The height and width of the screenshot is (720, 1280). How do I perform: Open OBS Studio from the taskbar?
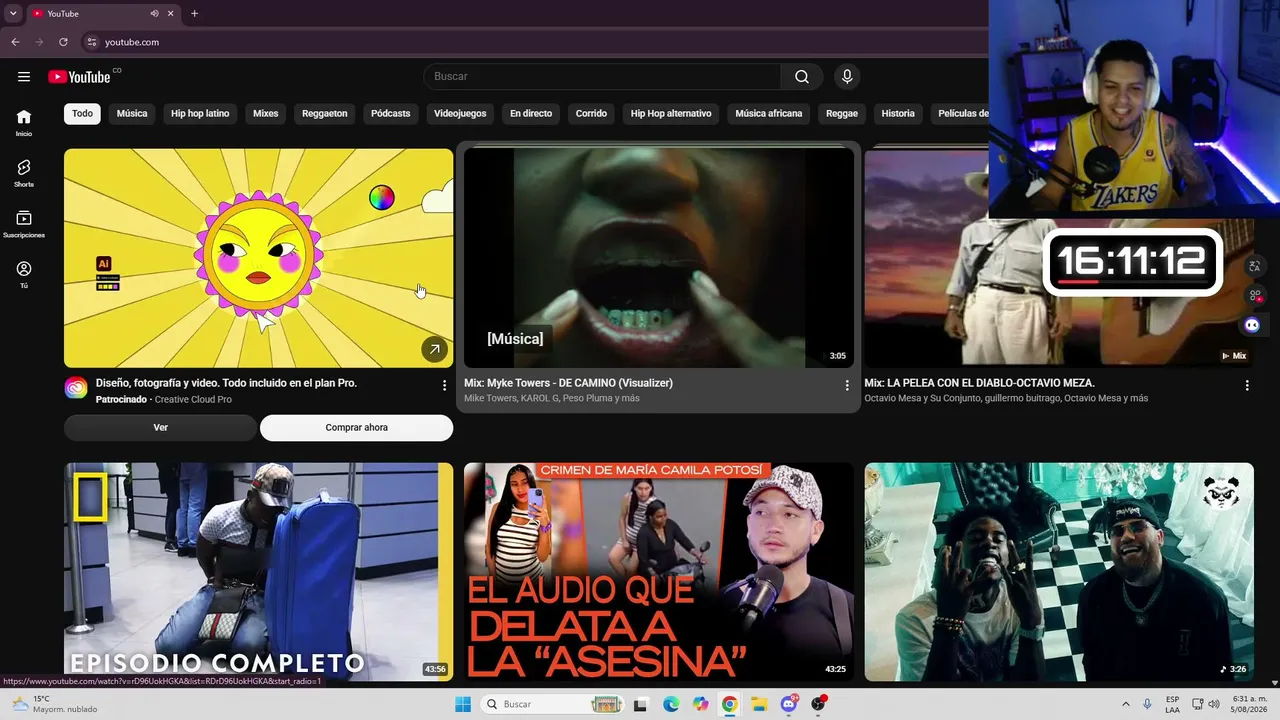click(819, 704)
